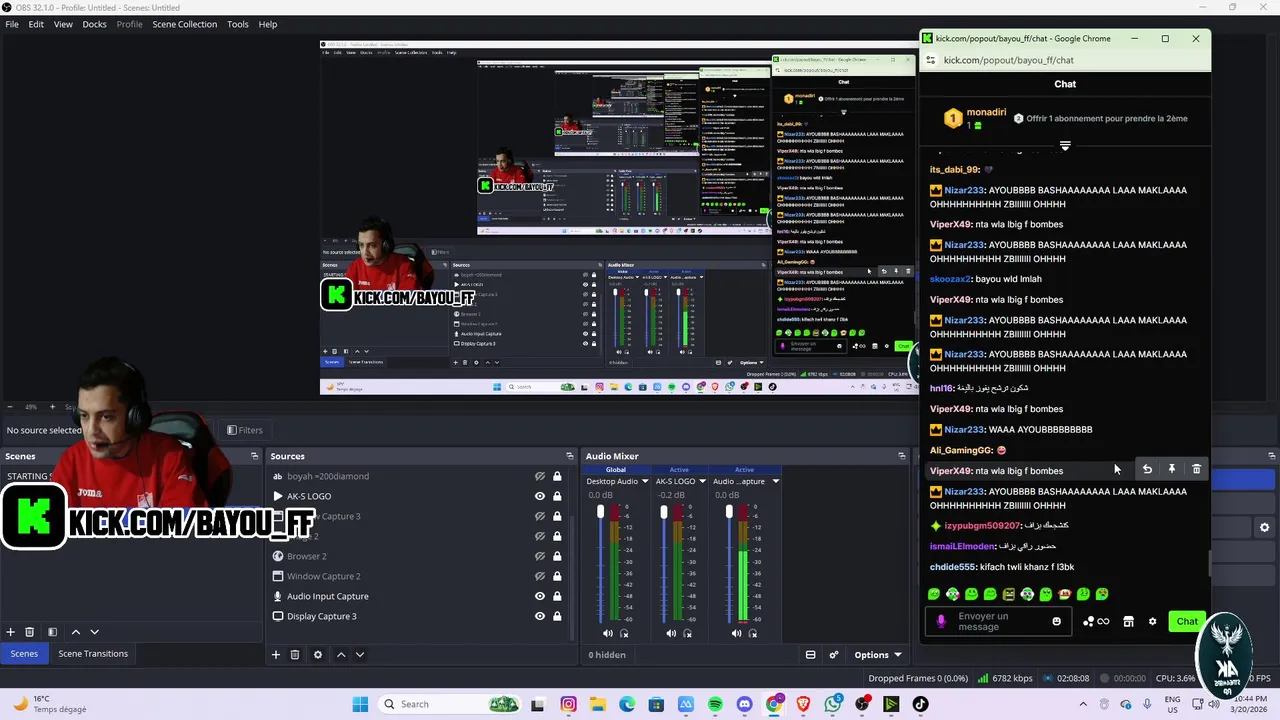Open the gear button in the OBS controls dock
The width and height of the screenshot is (1280, 720).
click(x=1264, y=527)
